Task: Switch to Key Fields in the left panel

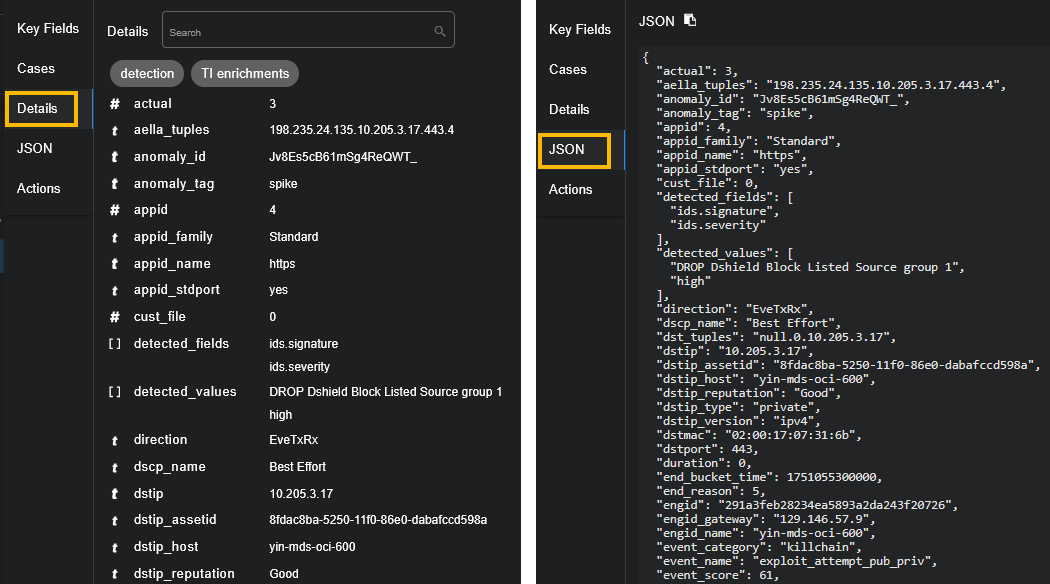Action: click(x=48, y=28)
